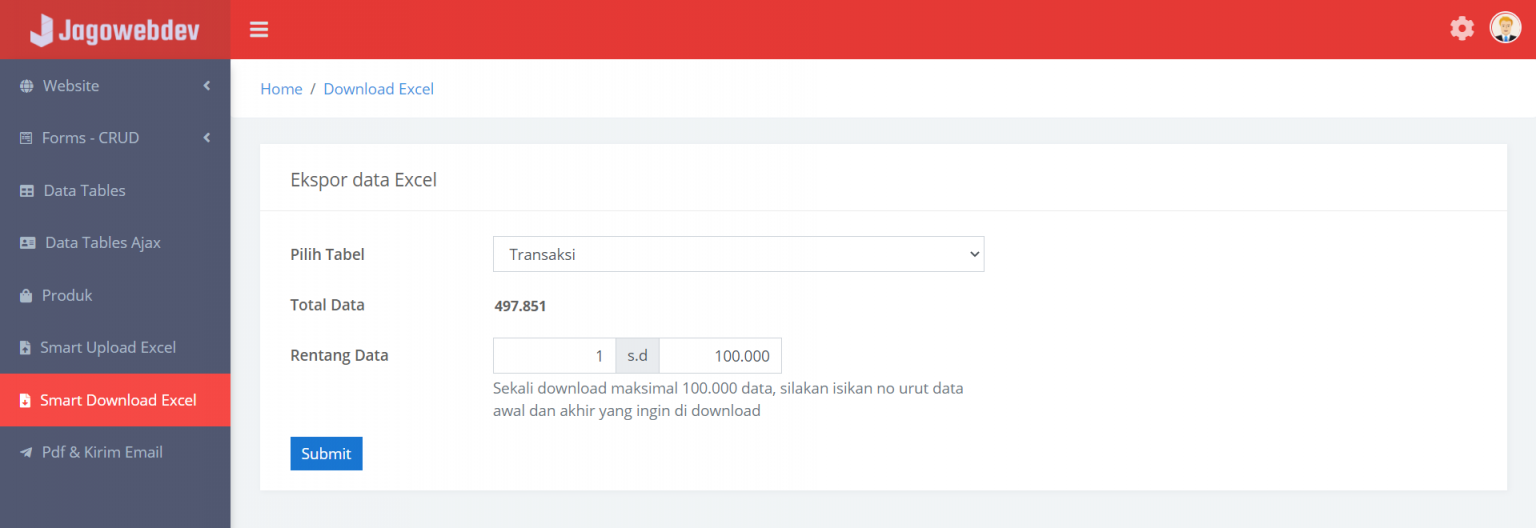Click the globe icon beside Website

(x=27, y=86)
